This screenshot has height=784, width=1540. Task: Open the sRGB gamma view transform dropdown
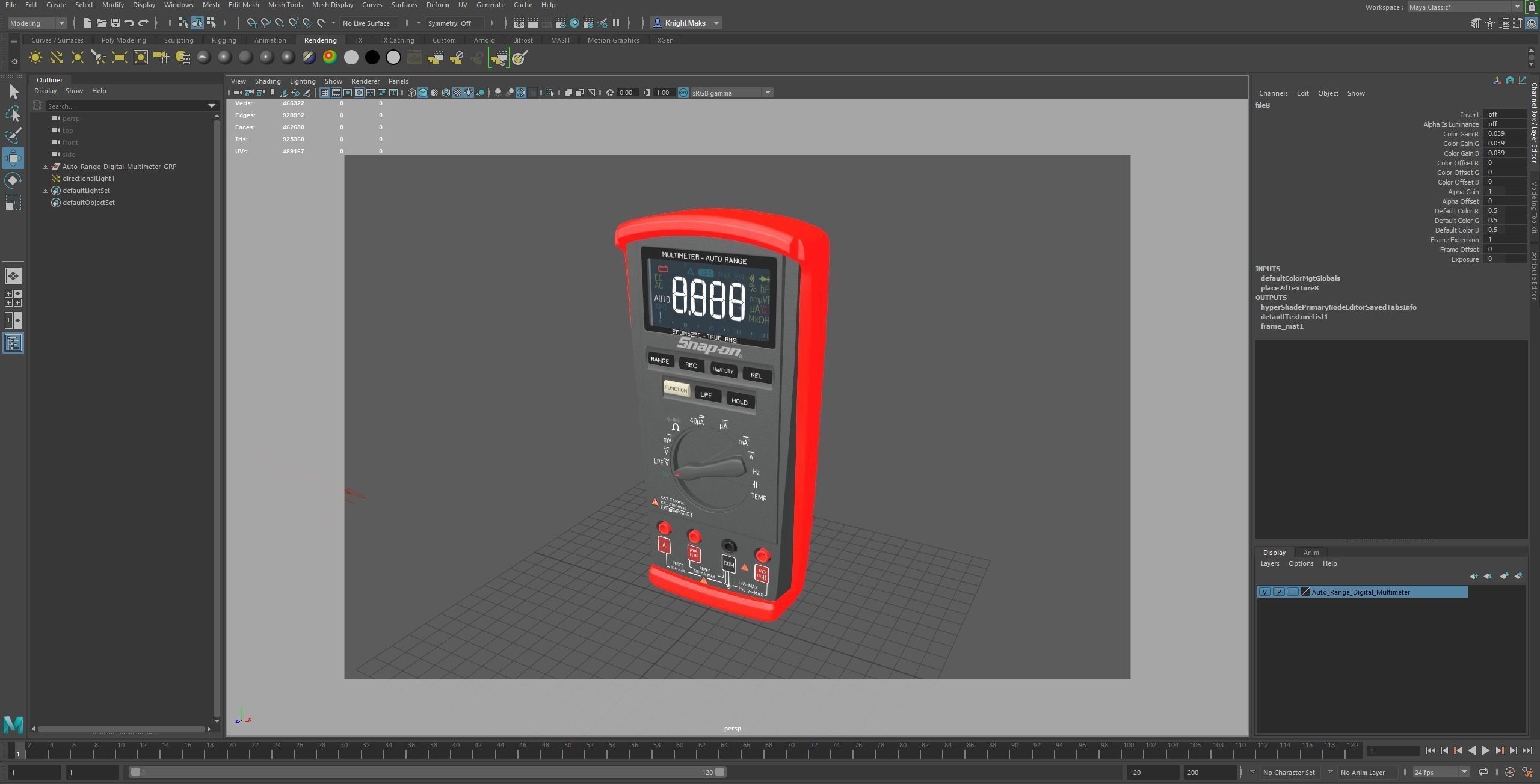coord(731,93)
